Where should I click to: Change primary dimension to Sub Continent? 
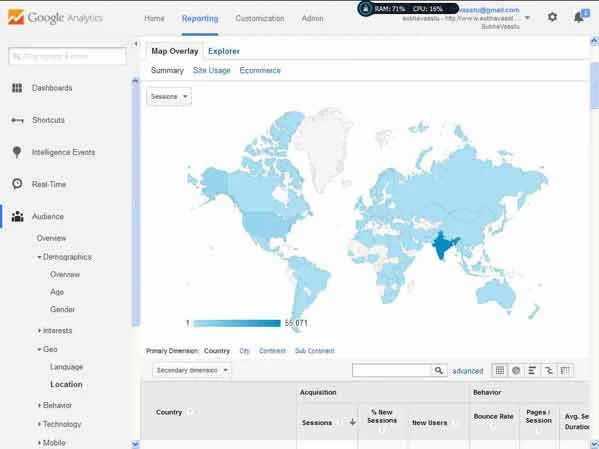[315, 351]
